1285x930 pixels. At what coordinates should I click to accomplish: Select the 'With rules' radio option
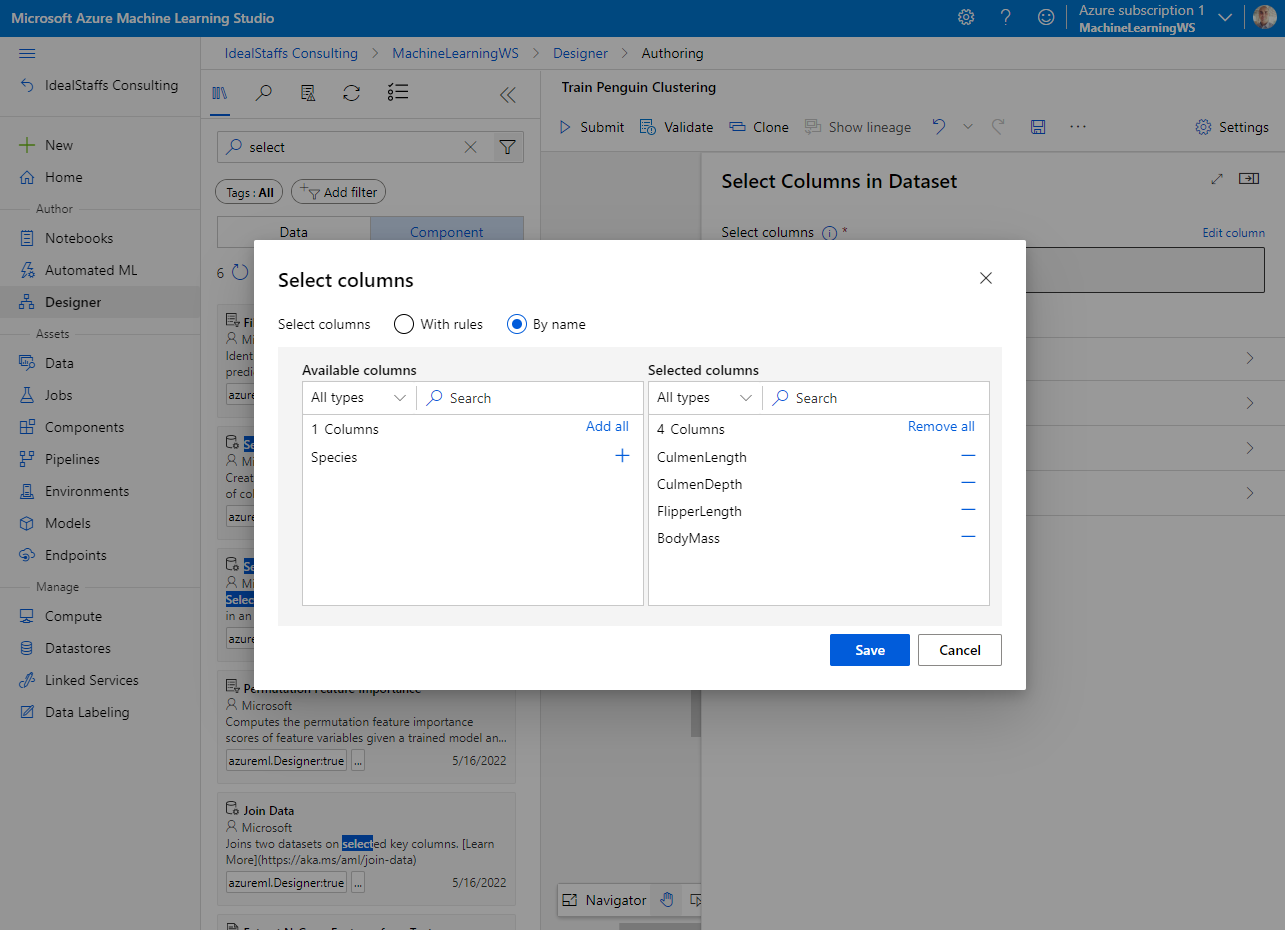pyautogui.click(x=404, y=324)
